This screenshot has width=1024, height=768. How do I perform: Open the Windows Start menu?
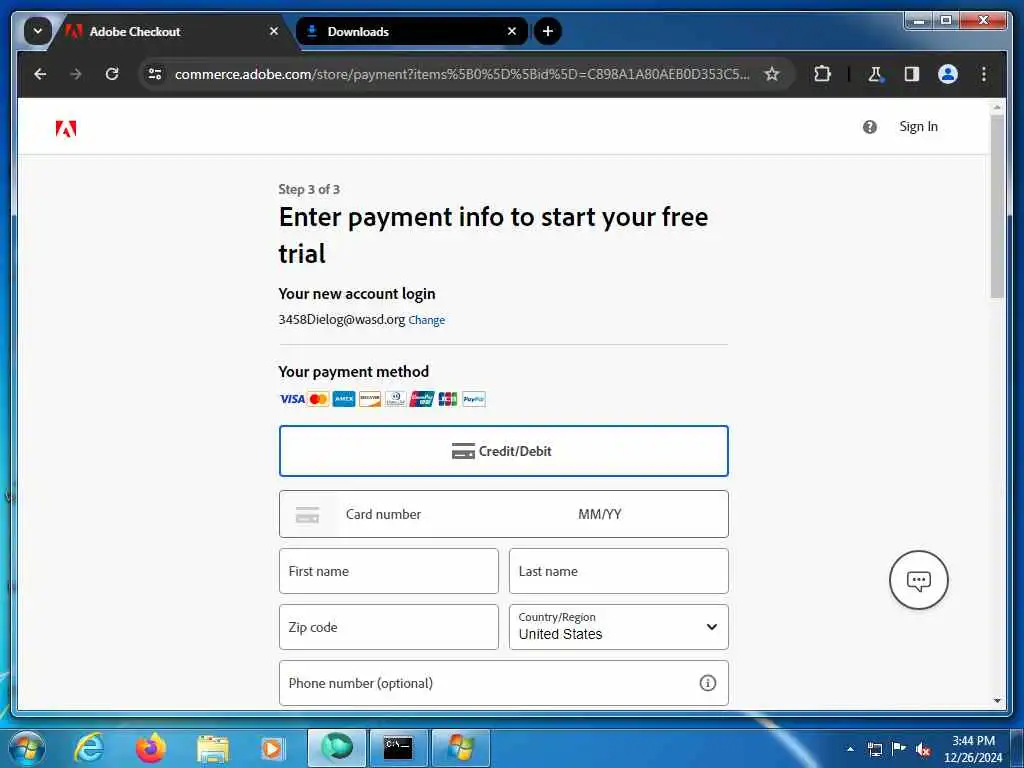pyautogui.click(x=27, y=748)
